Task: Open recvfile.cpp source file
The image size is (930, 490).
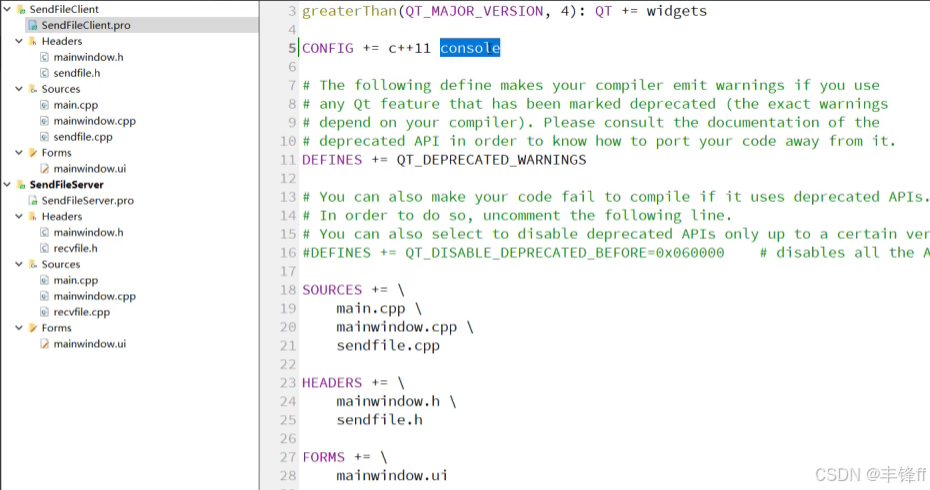Action: 82,312
